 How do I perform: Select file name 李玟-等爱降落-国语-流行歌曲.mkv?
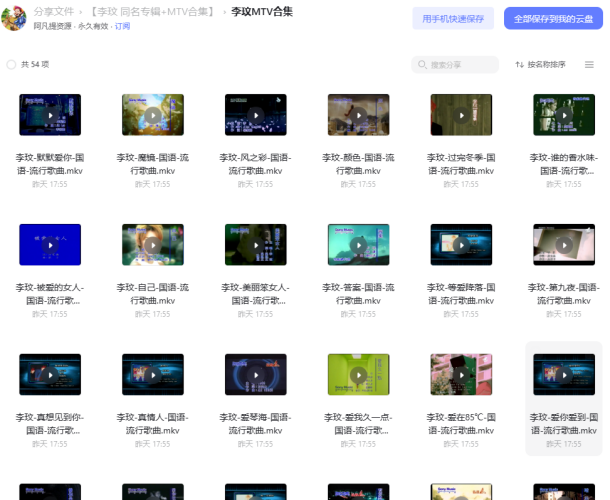click(461, 294)
